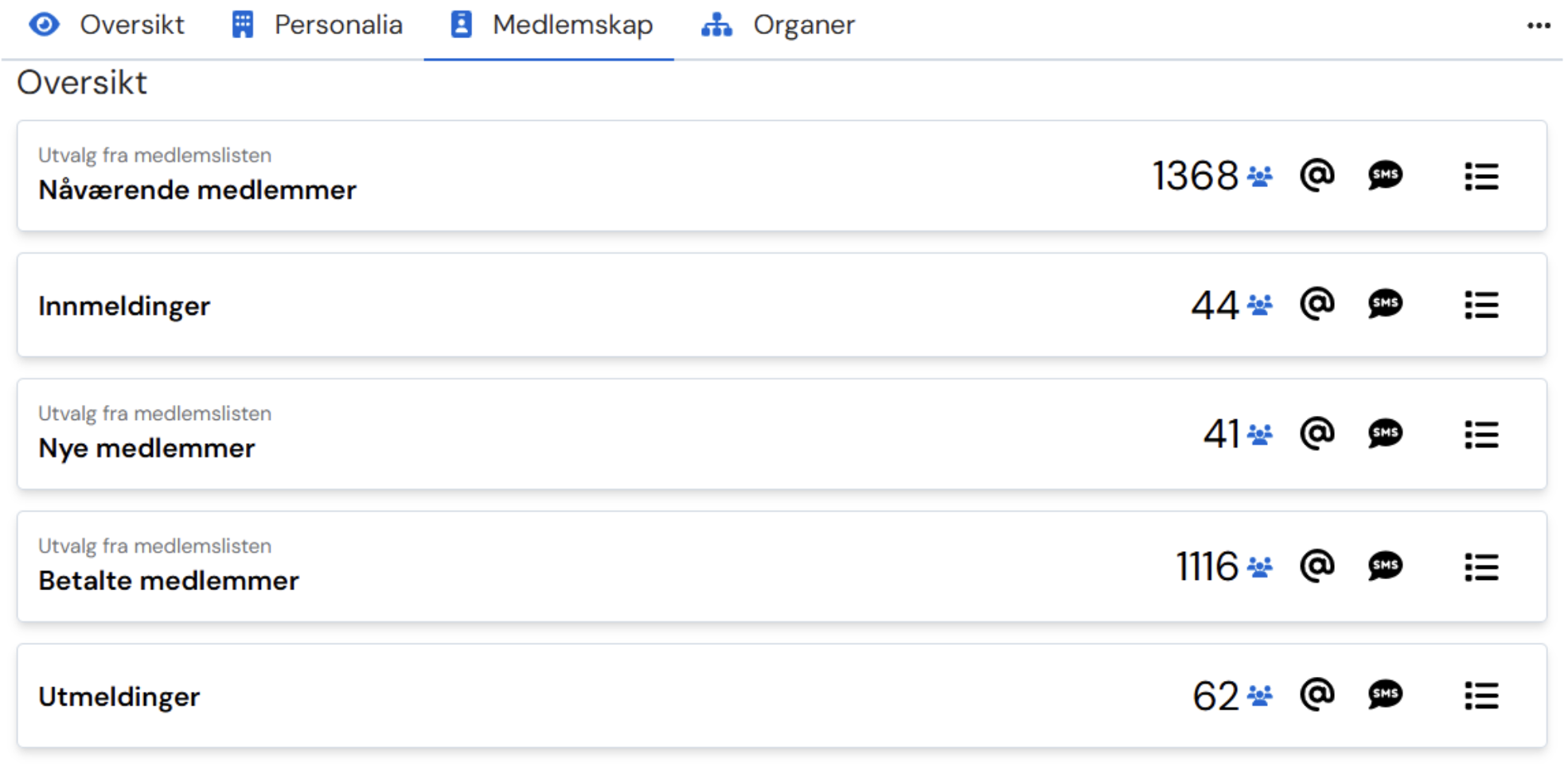Show list of Utmeldinger
Image resolution: width=1568 pixels, height=770 pixels.
click(x=1481, y=696)
